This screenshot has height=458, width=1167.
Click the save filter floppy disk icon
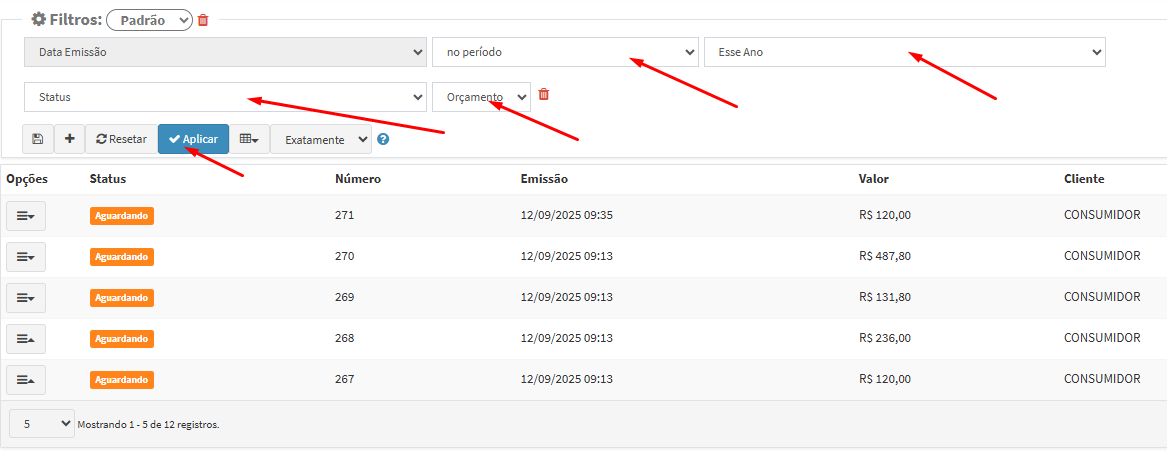(x=38, y=139)
